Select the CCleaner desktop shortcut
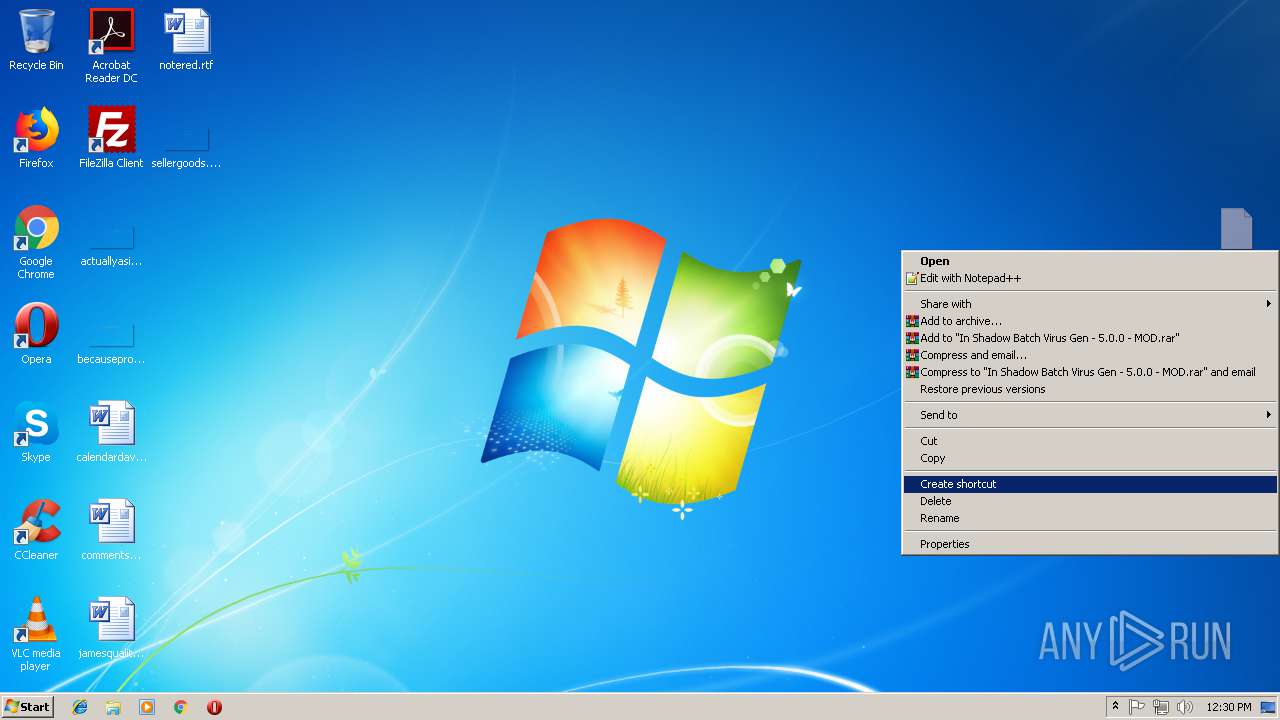The width and height of the screenshot is (1280, 720). (36, 530)
